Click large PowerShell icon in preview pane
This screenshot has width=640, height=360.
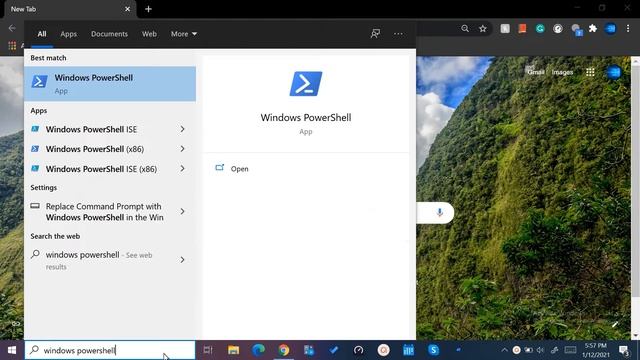pos(306,84)
